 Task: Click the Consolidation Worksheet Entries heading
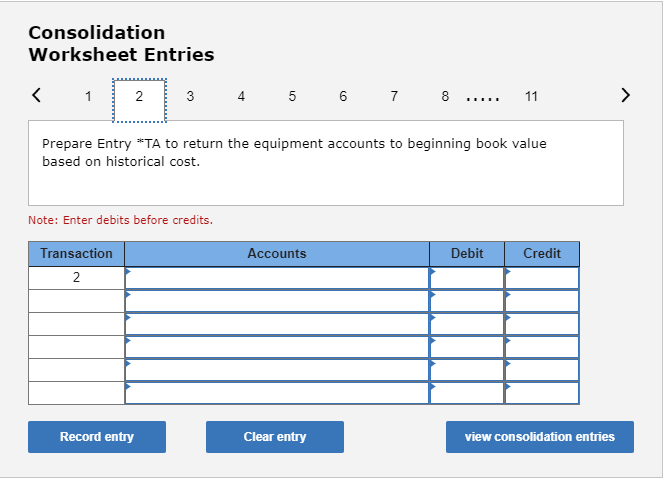(121, 43)
